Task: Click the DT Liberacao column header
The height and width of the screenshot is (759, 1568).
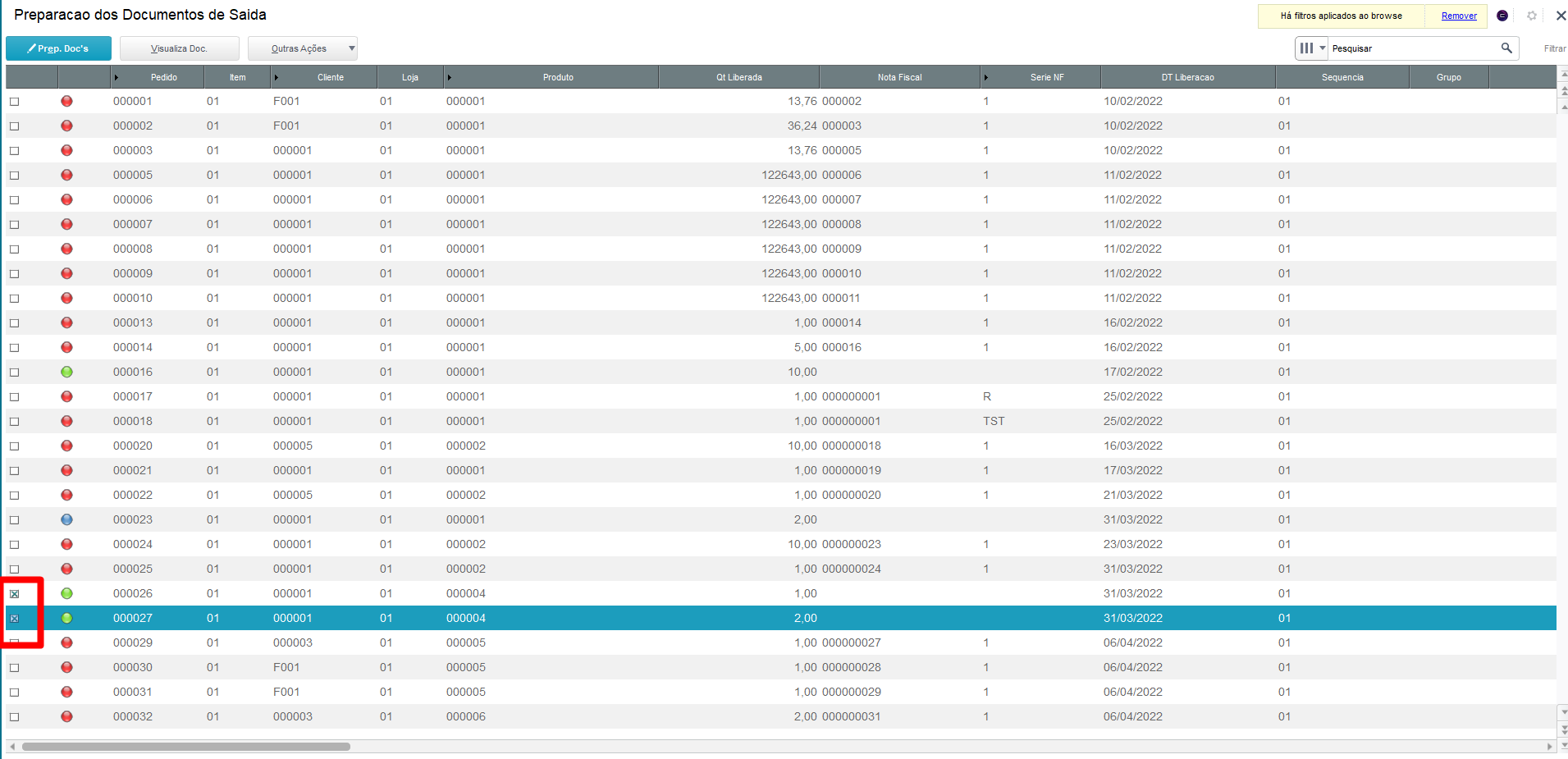Action: point(1188,77)
